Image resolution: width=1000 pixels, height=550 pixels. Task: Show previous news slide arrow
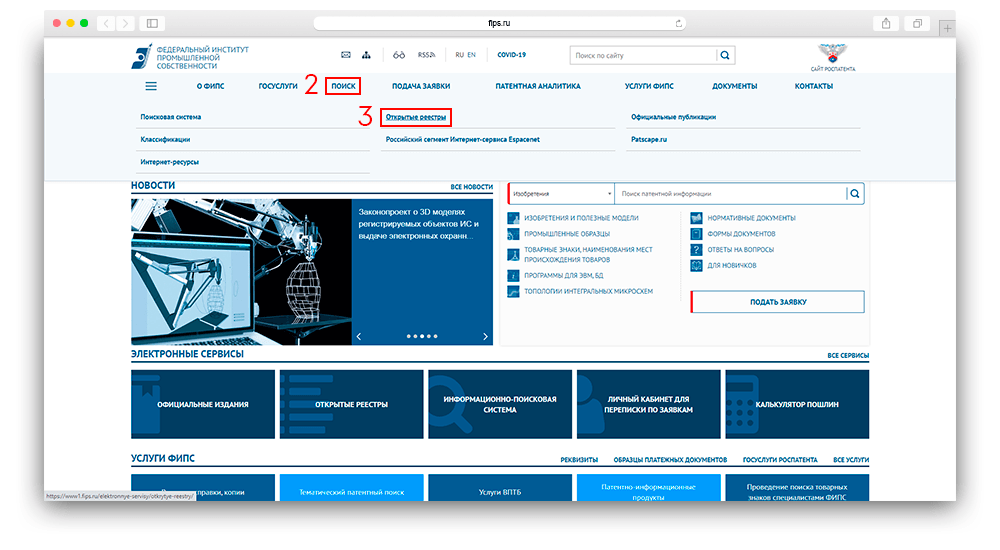[x=359, y=336]
